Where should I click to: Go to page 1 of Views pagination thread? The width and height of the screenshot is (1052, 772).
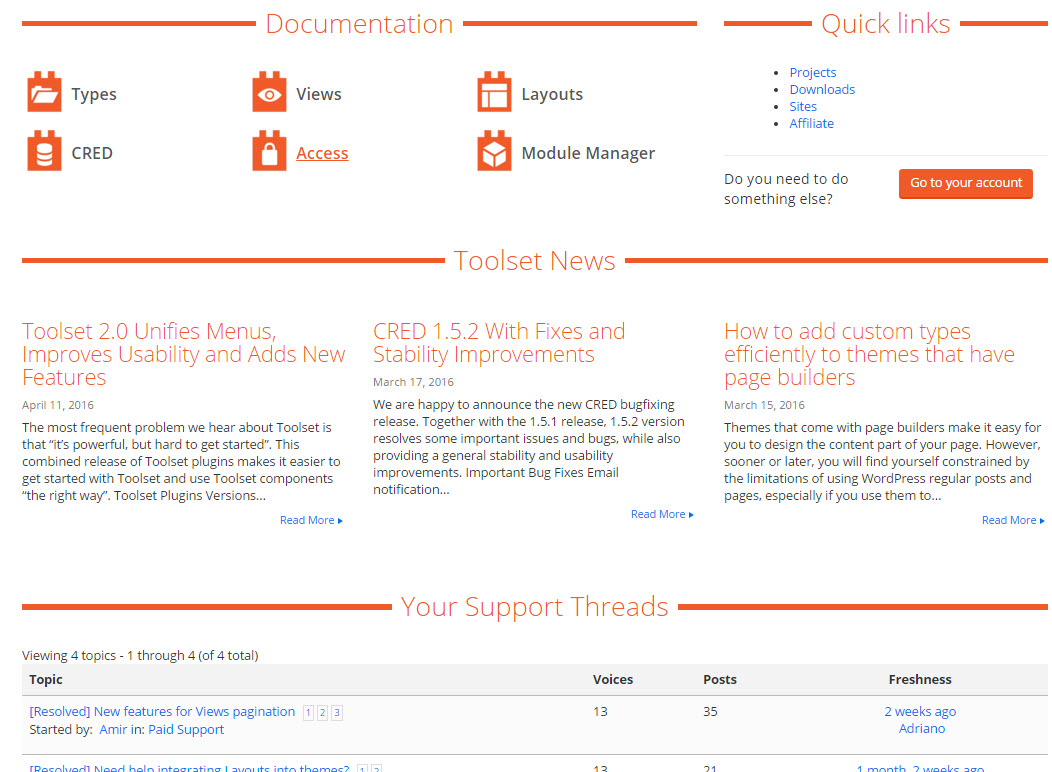[308, 713]
